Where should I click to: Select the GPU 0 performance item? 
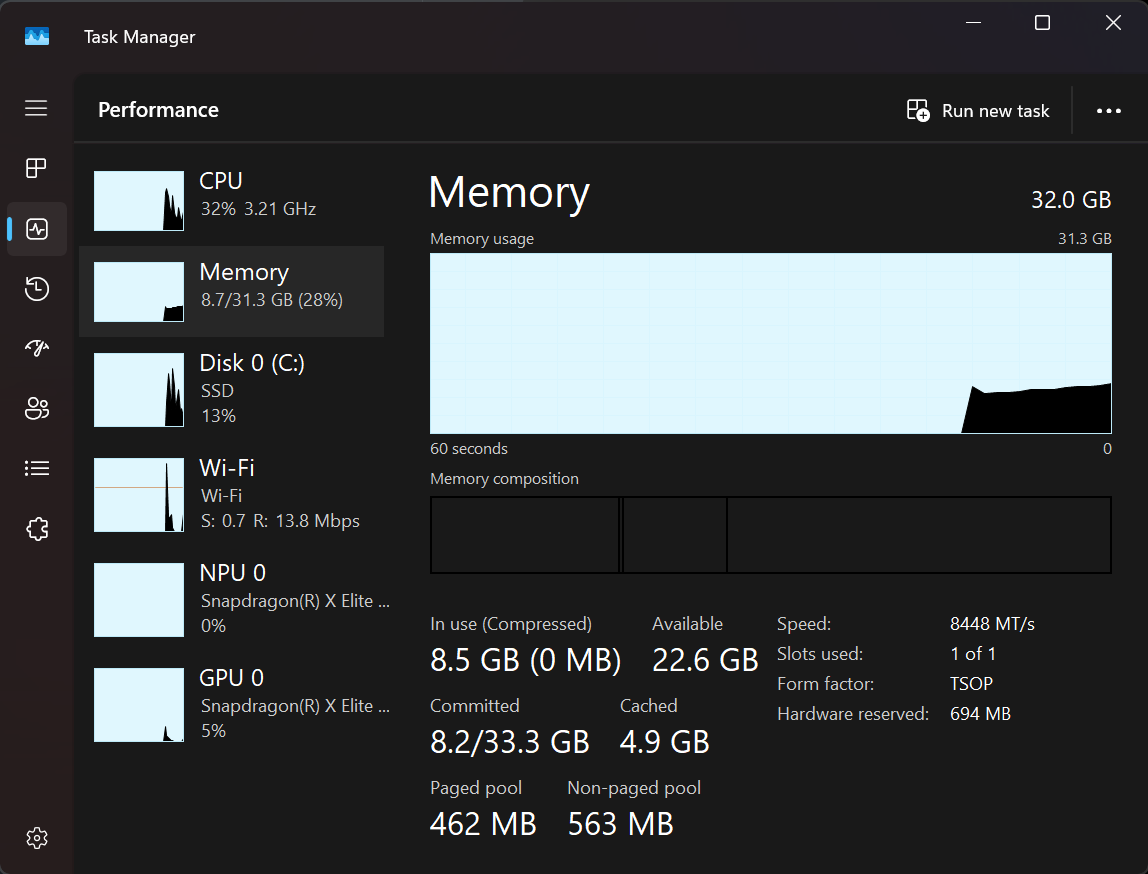[231, 704]
